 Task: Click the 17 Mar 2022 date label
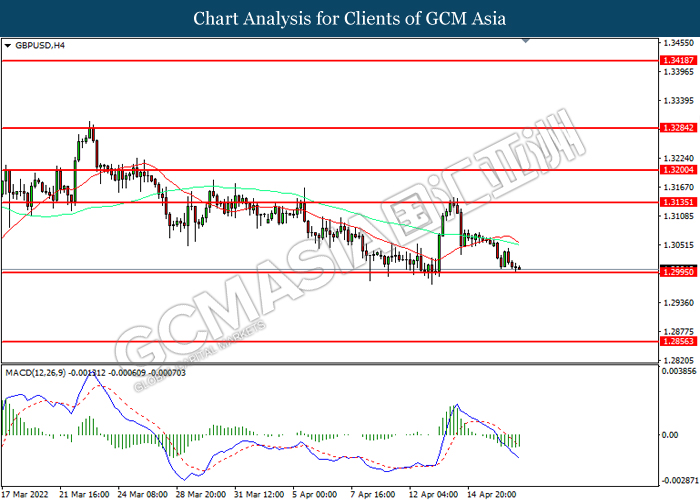pos(25,494)
